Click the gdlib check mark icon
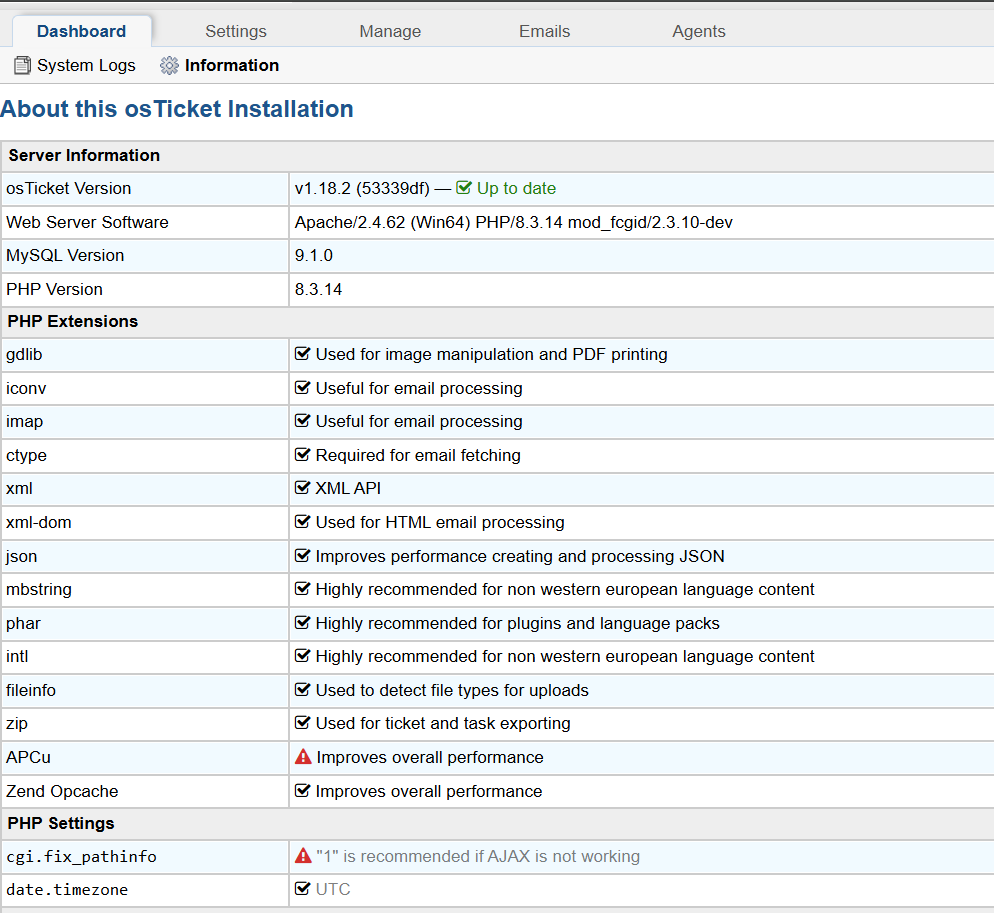The width and height of the screenshot is (994, 913). point(302,354)
